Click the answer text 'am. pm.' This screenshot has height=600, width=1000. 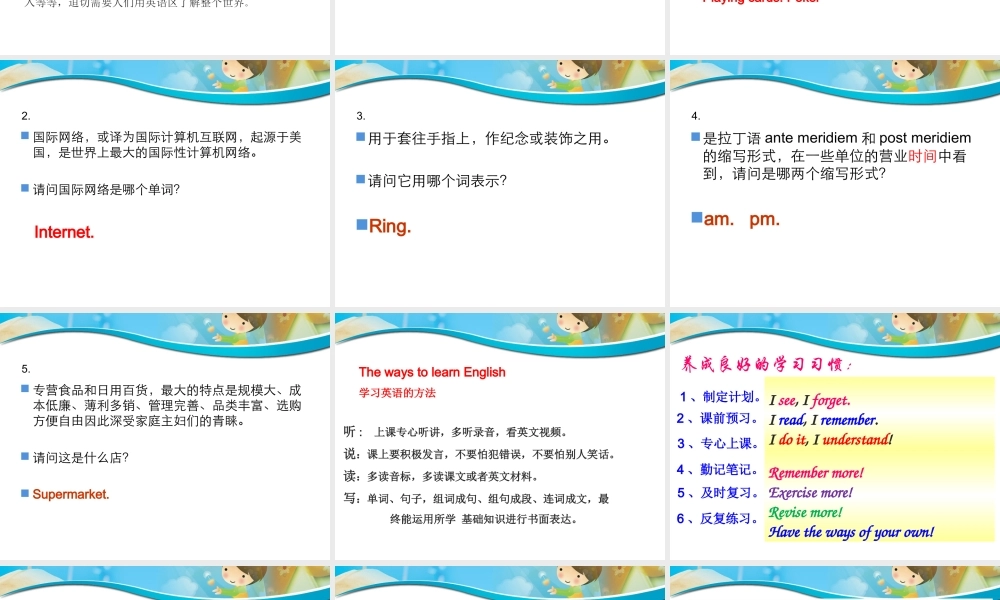pos(742,219)
